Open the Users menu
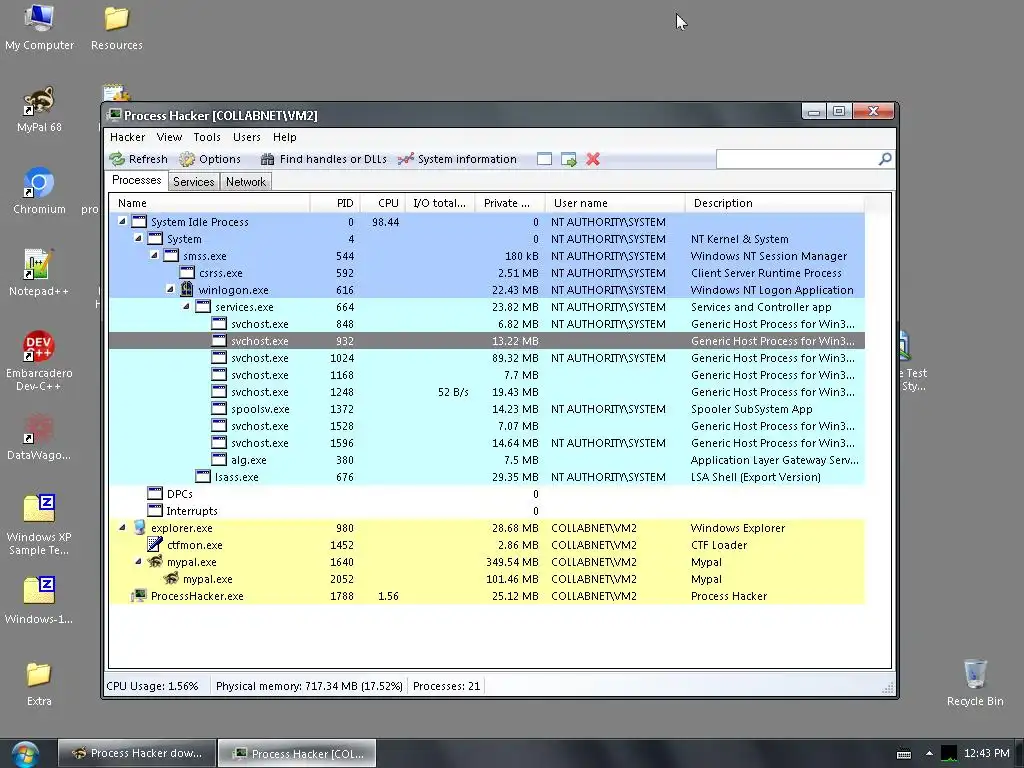This screenshot has width=1024, height=768. coord(247,137)
